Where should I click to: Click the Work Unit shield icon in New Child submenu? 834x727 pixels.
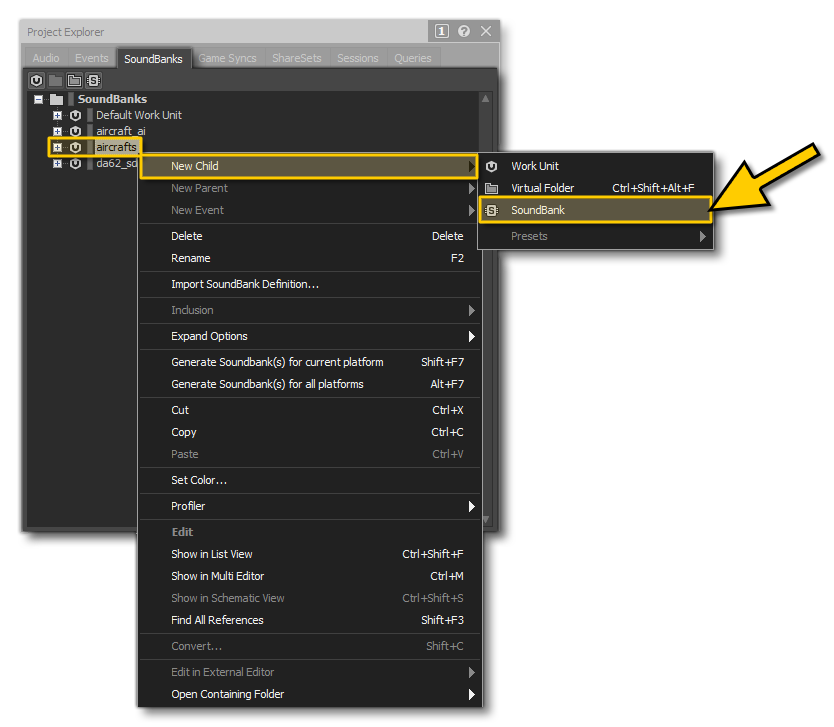click(x=490, y=166)
